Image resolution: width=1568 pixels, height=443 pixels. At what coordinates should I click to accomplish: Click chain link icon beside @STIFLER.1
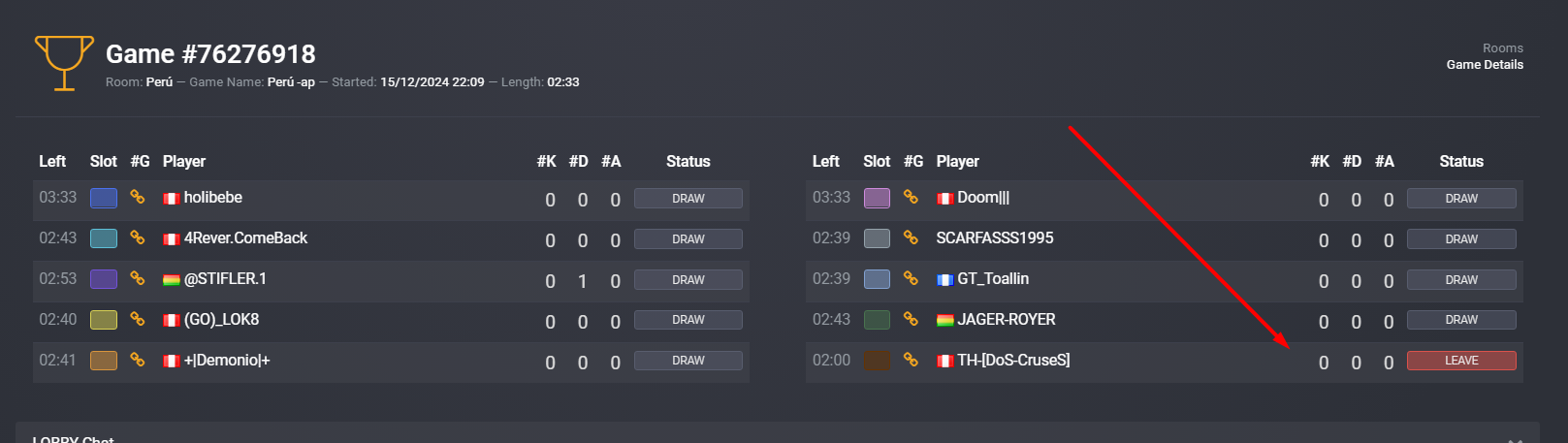point(138,279)
